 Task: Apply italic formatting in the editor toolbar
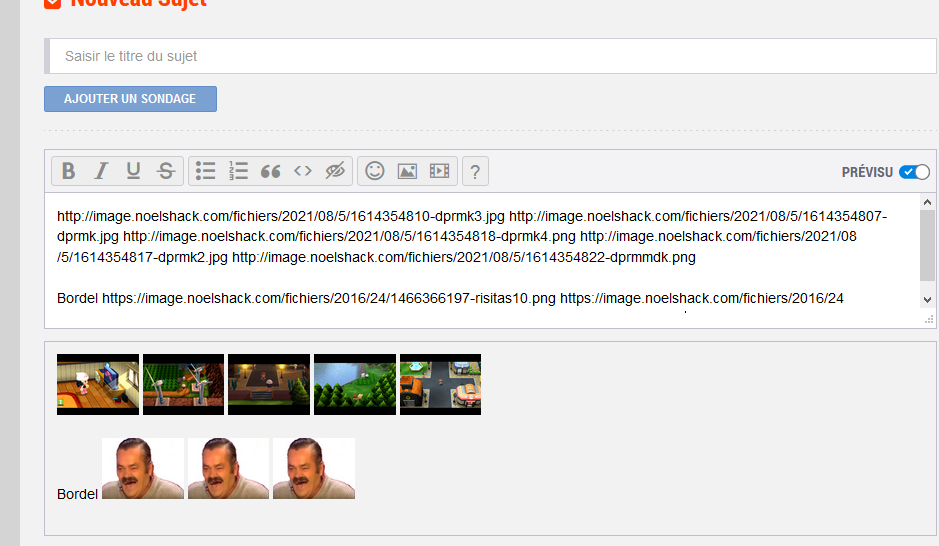[101, 171]
